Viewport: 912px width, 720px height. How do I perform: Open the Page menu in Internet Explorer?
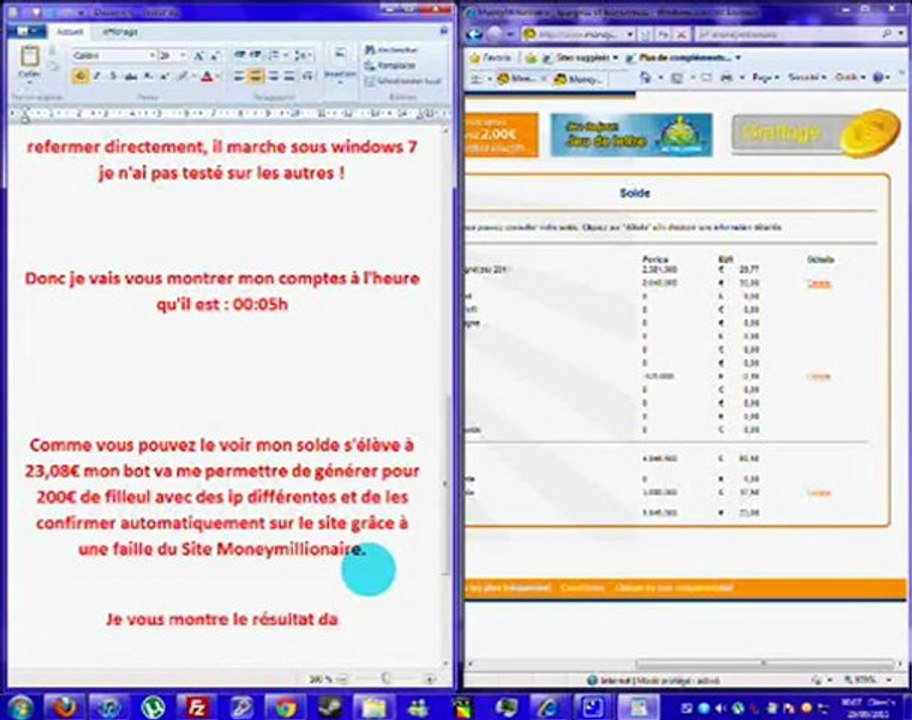[765, 77]
